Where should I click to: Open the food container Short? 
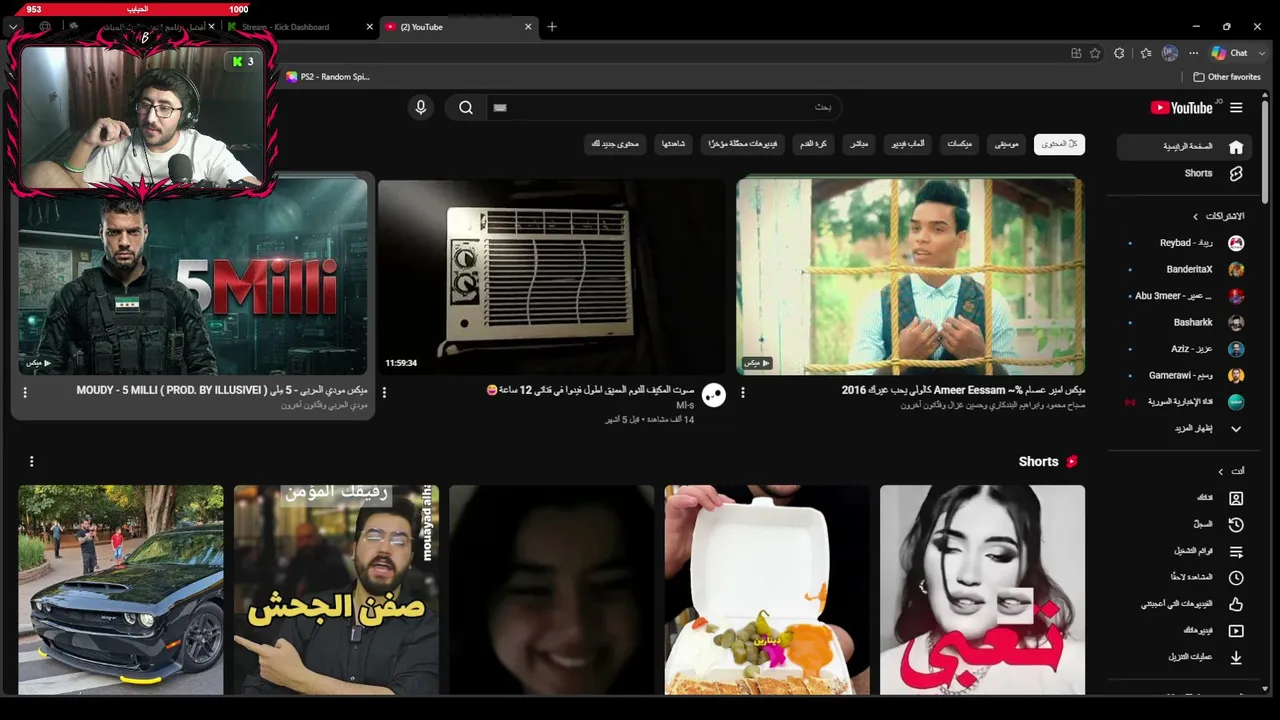tap(767, 590)
